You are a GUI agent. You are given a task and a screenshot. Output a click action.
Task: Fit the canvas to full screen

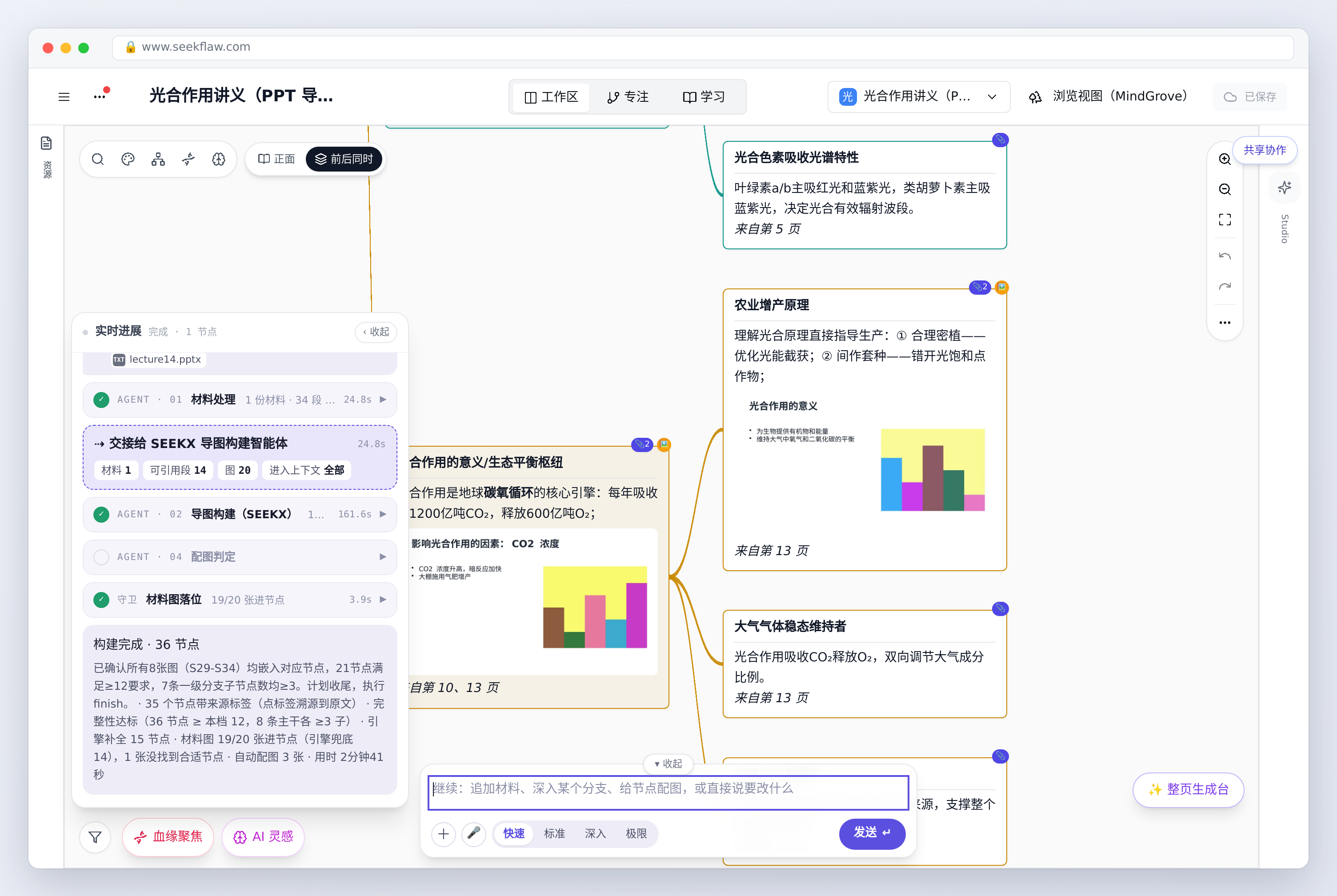point(1225,220)
